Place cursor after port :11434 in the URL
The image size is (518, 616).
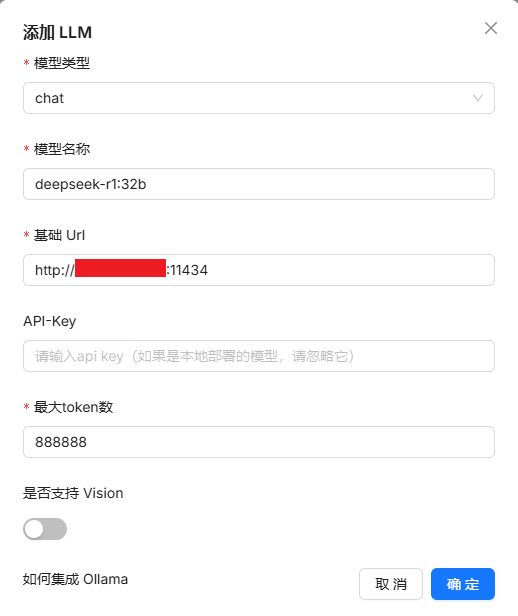209,270
